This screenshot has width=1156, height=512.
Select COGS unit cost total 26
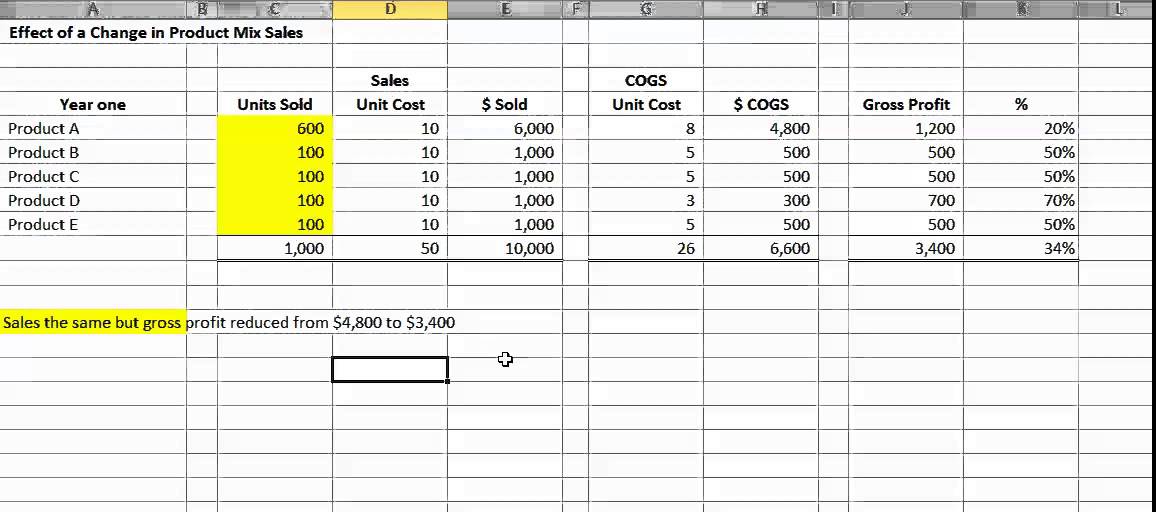click(x=646, y=249)
